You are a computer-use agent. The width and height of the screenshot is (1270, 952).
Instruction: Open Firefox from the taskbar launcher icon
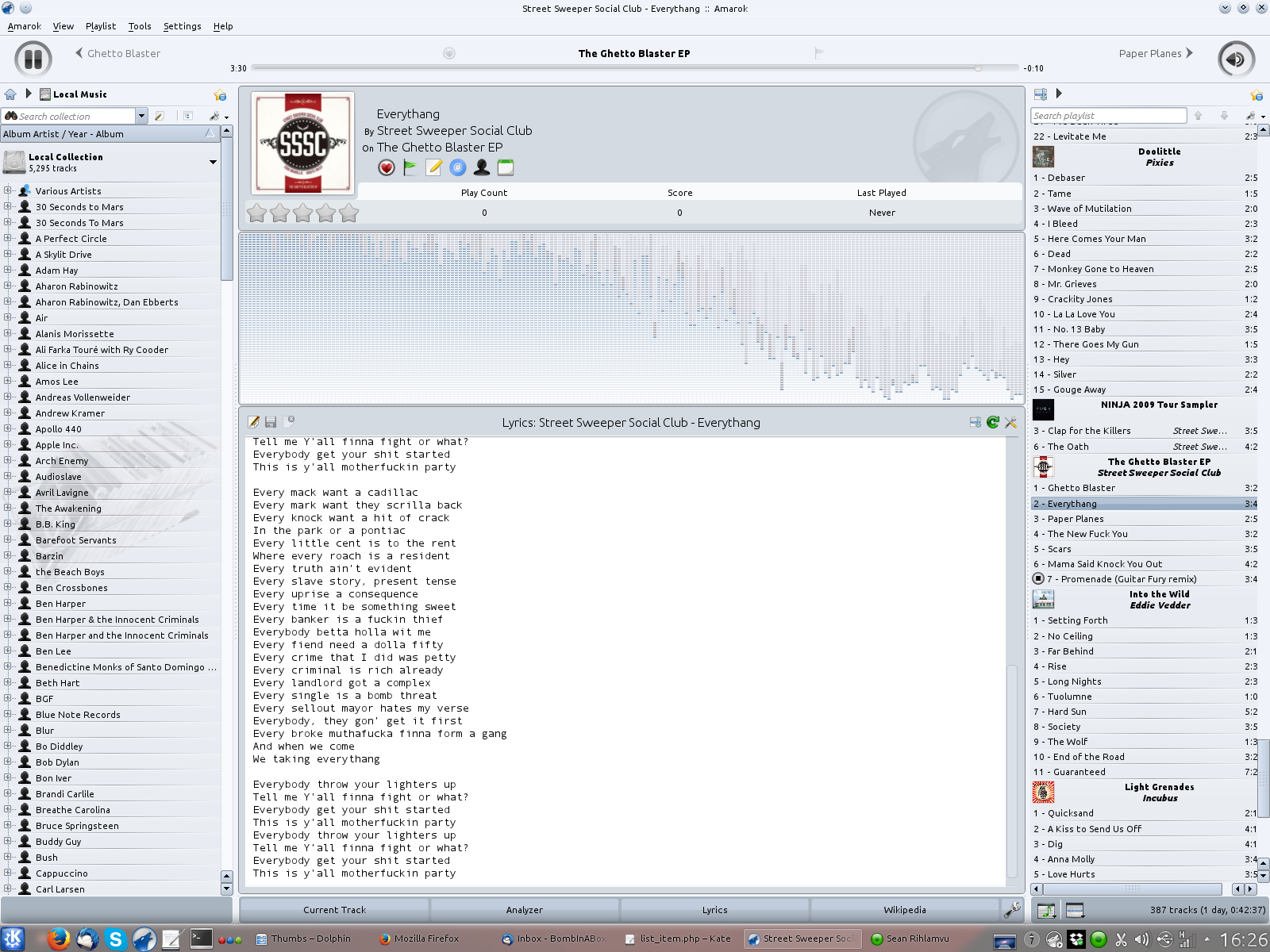58,939
